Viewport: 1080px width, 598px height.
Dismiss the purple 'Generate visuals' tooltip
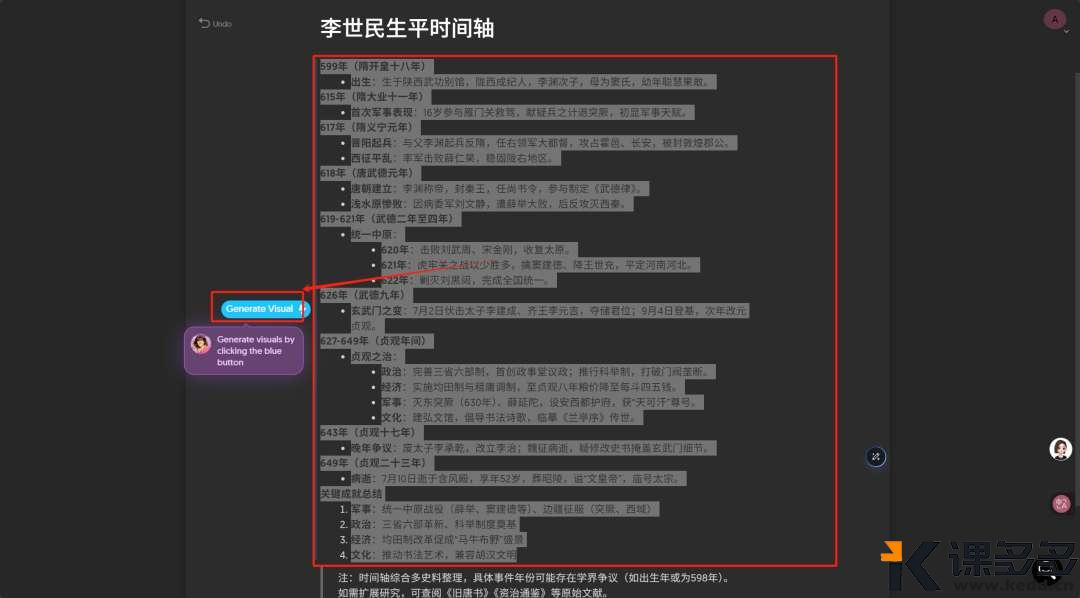244,351
